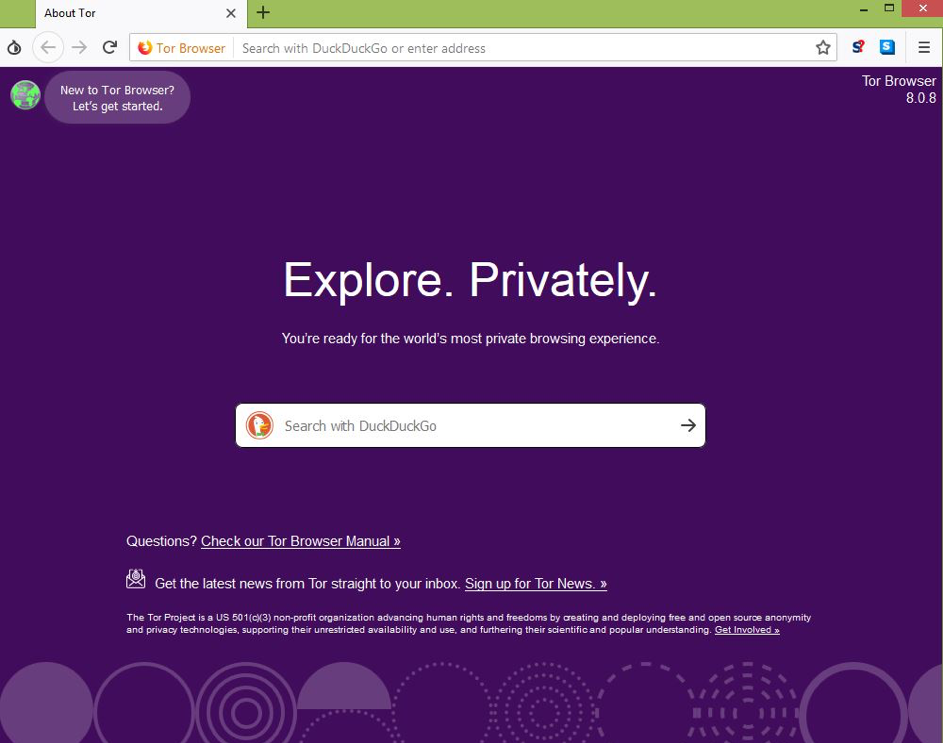This screenshot has width=943, height=743.
Task: Click the DuckDuckGo icon in the search box
Action: coord(260,425)
